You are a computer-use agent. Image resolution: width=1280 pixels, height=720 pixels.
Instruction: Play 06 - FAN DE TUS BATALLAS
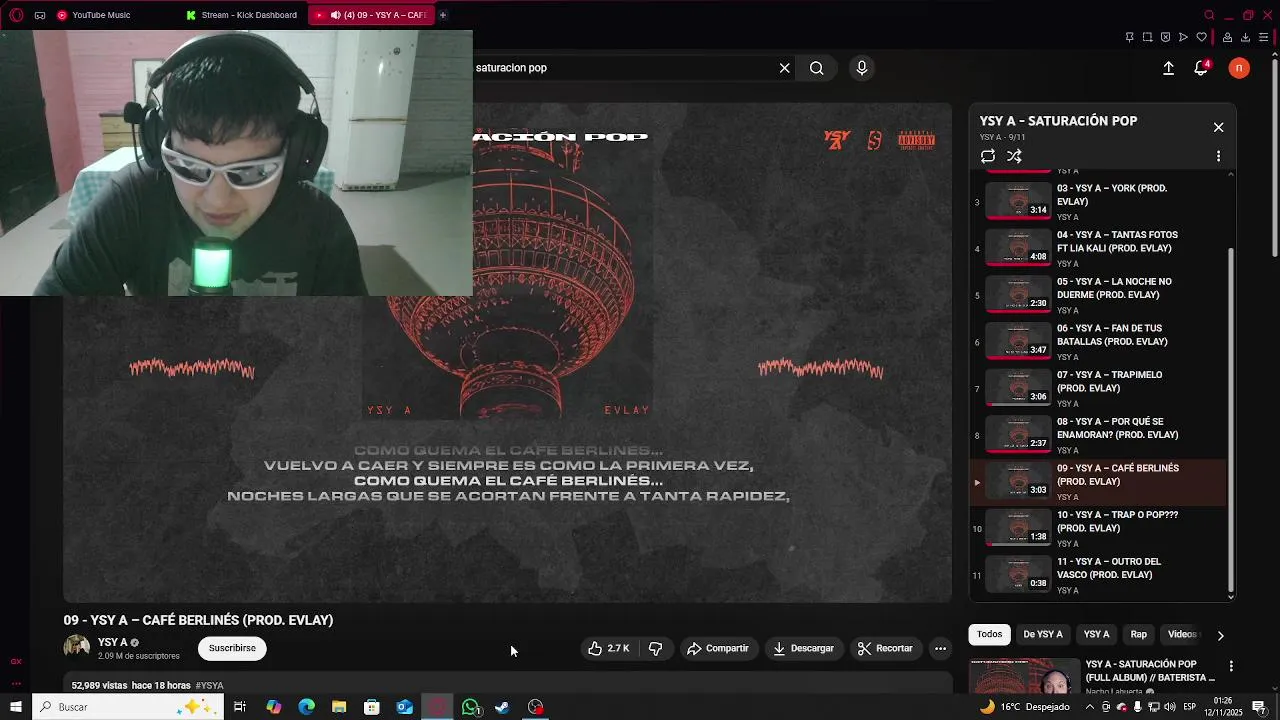pyautogui.click(x=1097, y=341)
